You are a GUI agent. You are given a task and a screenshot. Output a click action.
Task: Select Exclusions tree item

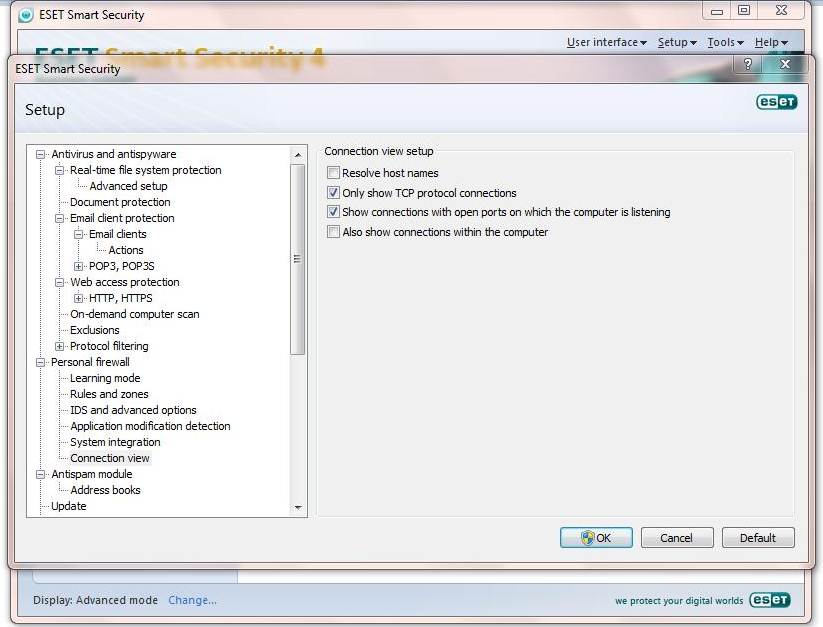(x=94, y=330)
